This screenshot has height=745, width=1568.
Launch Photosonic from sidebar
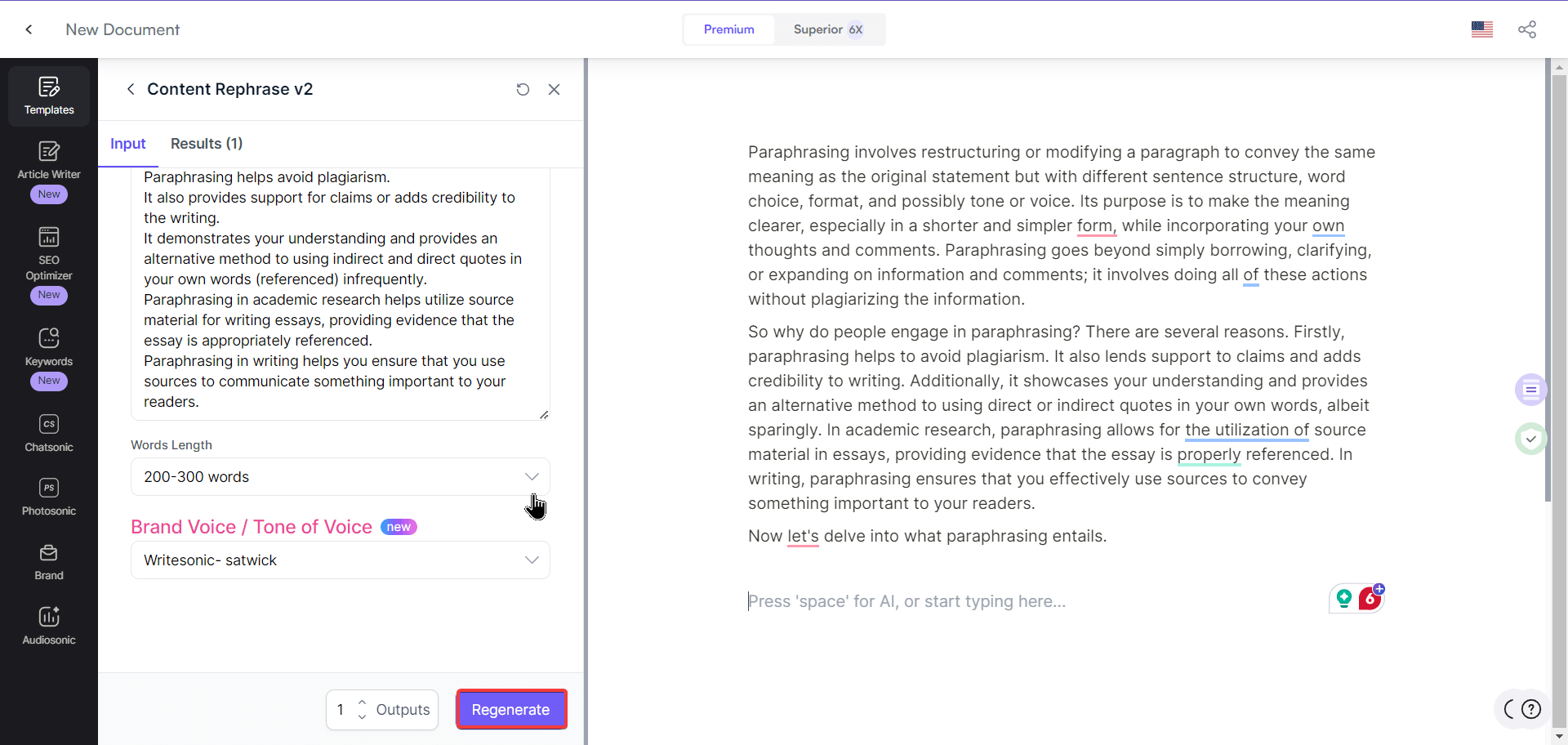49,497
